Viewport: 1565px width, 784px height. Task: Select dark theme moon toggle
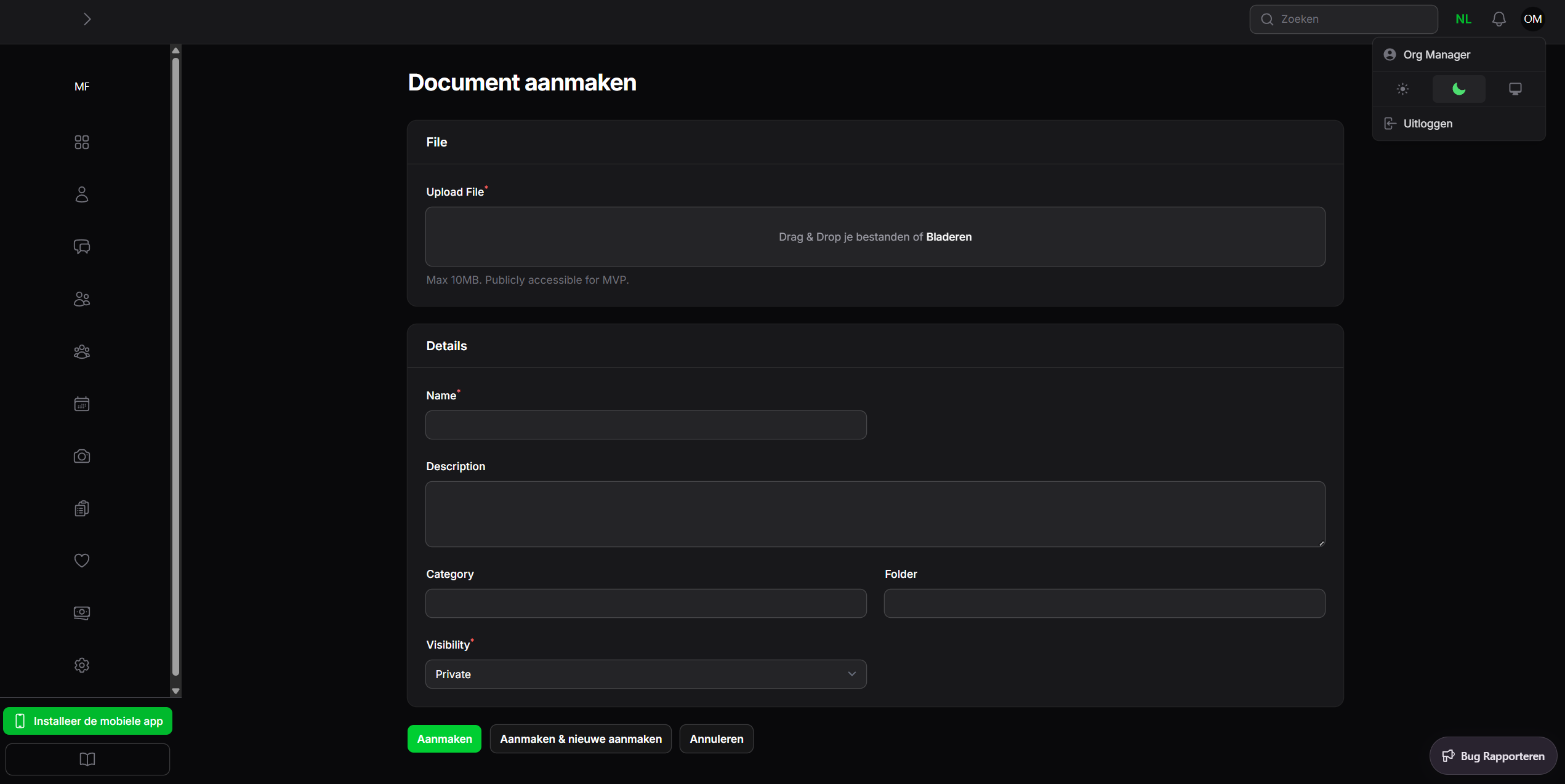1458,89
